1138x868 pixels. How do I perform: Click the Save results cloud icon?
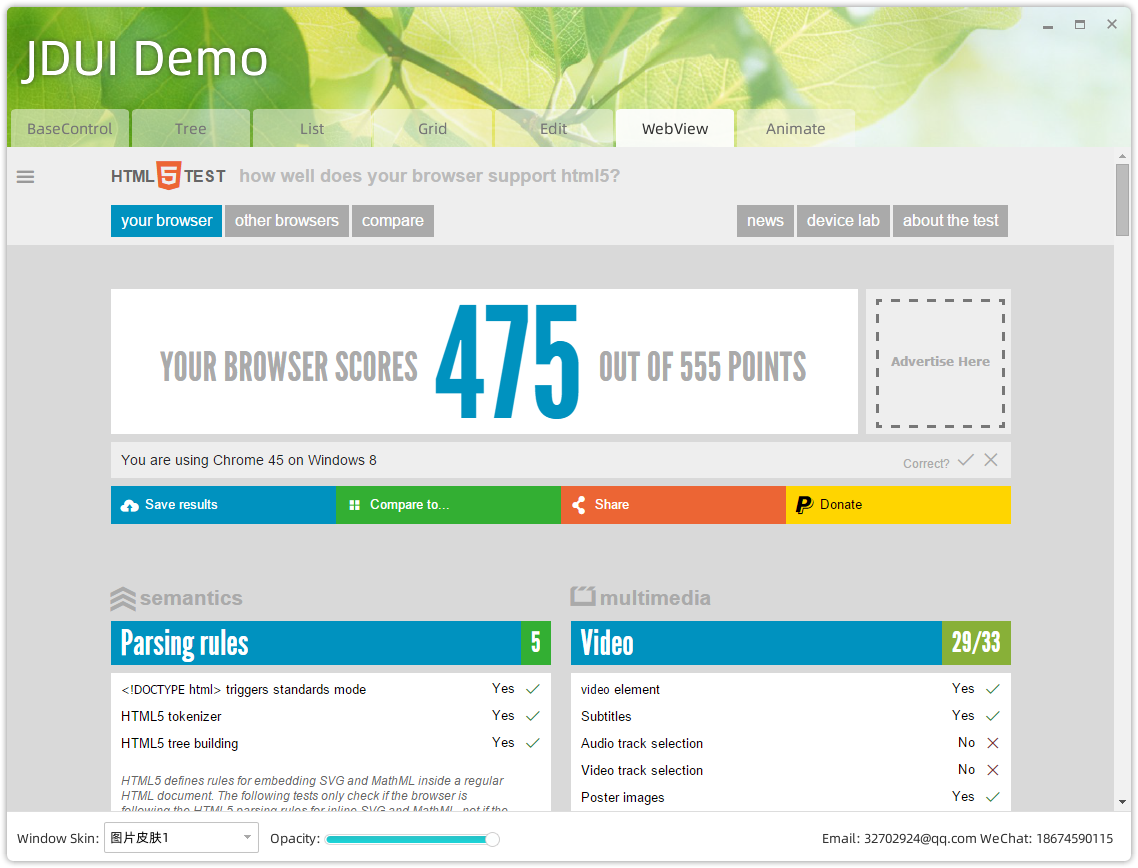[130, 505]
